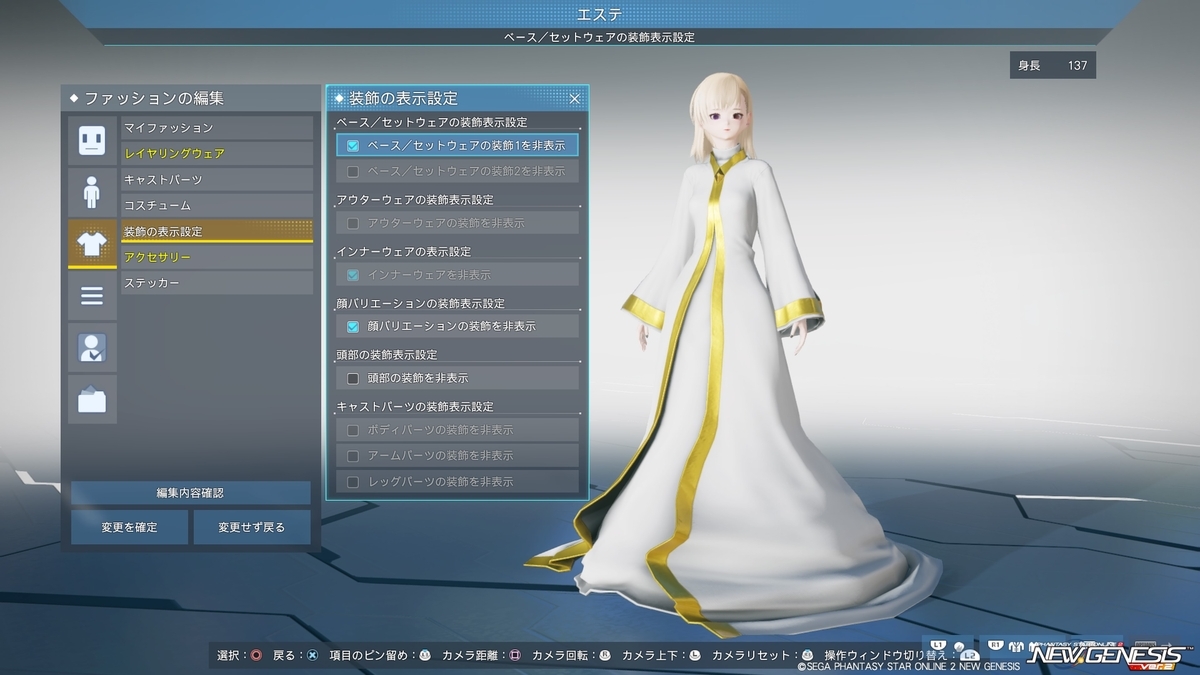Toggle レッグパーツの装飾を非表示 checkbox
The height and width of the screenshot is (675, 1200).
(x=352, y=482)
